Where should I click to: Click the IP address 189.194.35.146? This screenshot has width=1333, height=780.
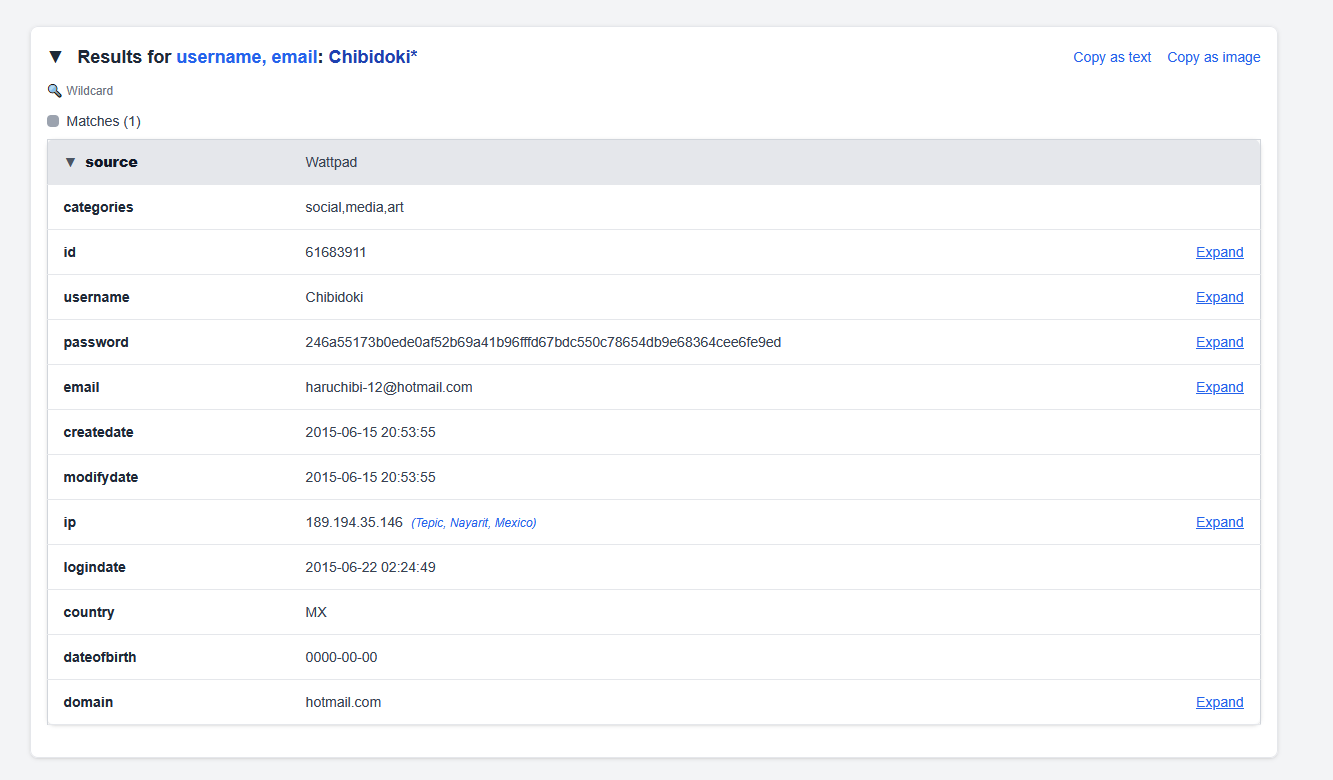354,522
